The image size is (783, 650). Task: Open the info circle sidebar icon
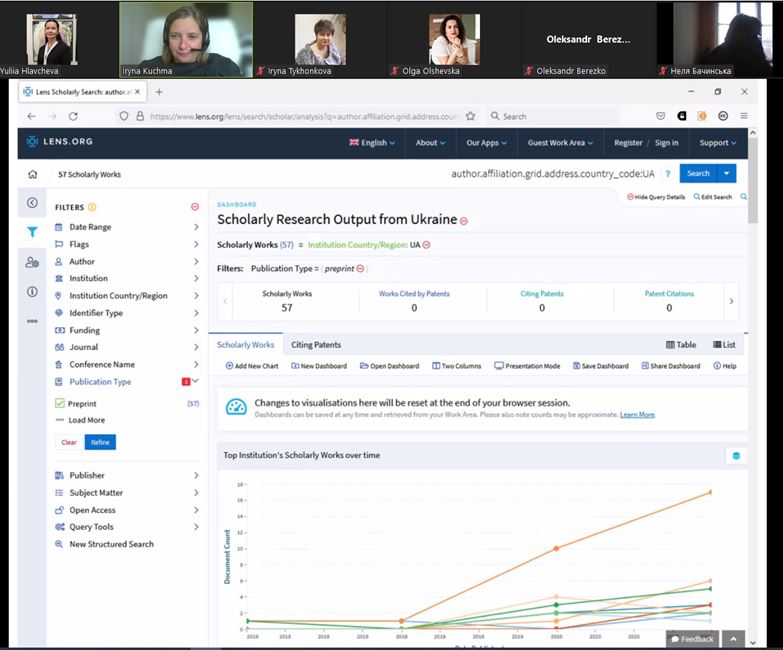[32, 292]
